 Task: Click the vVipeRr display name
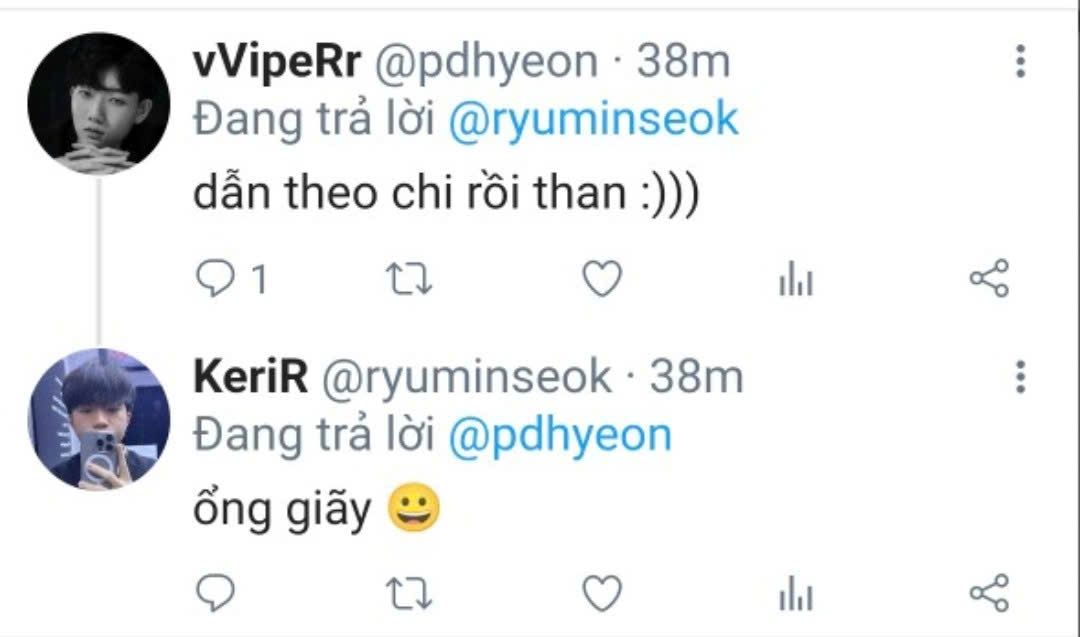pos(277,62)
